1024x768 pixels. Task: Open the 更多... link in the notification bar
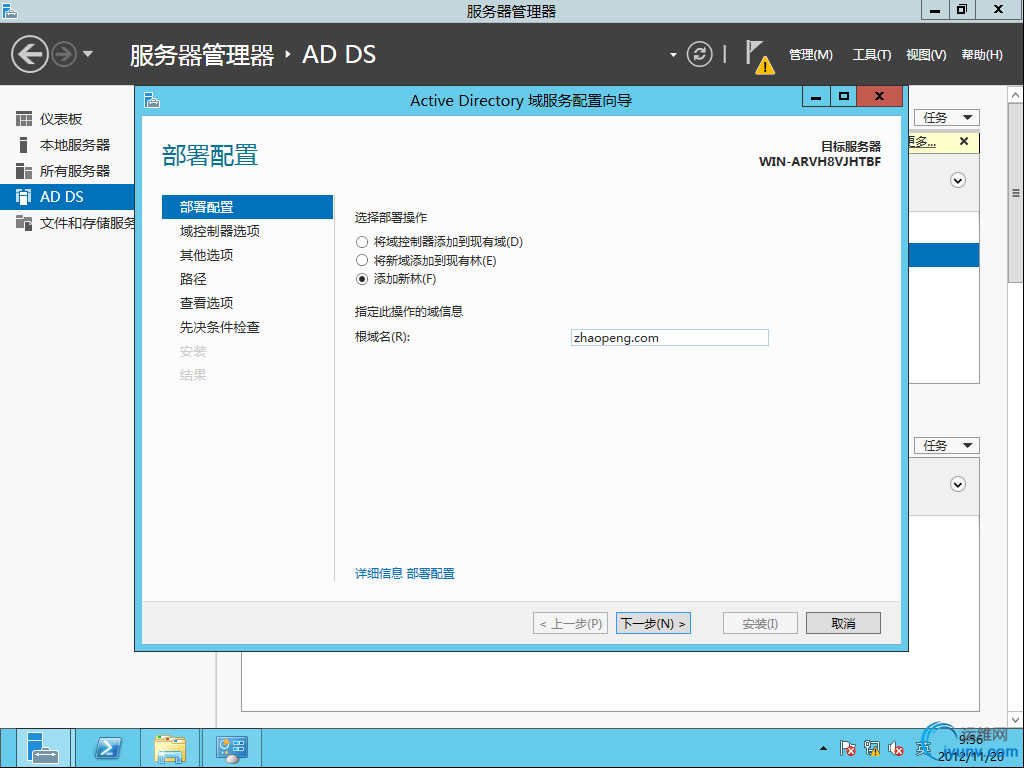click(x=922, y=142)
